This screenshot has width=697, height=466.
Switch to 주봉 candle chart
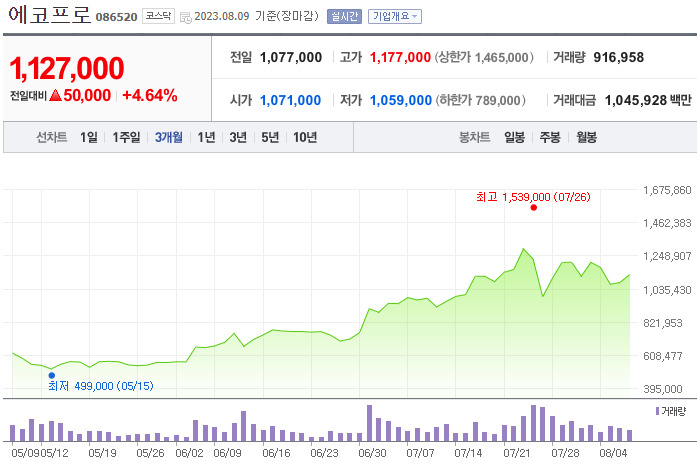[x=550, y=137]
